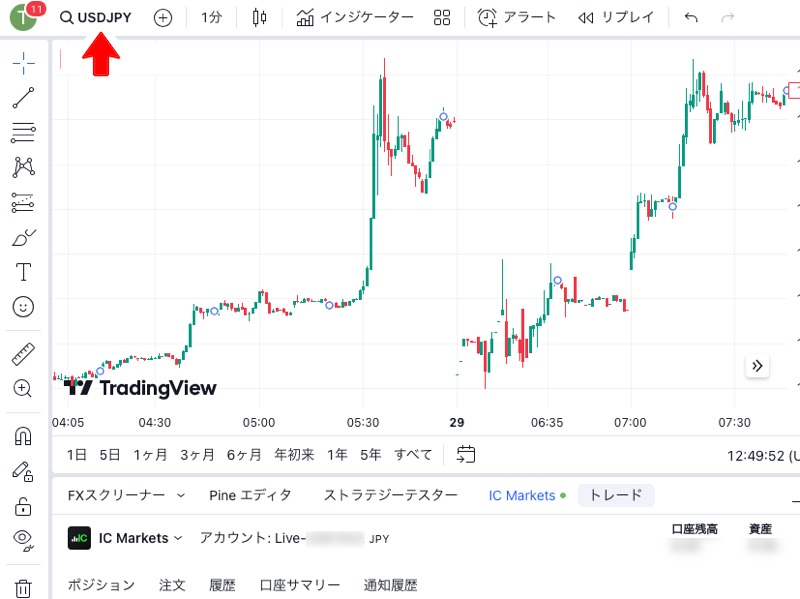The height and width of the screenshot is (599, 800).
Task: Toggle magnet mode on
Action: coord(23,436)
